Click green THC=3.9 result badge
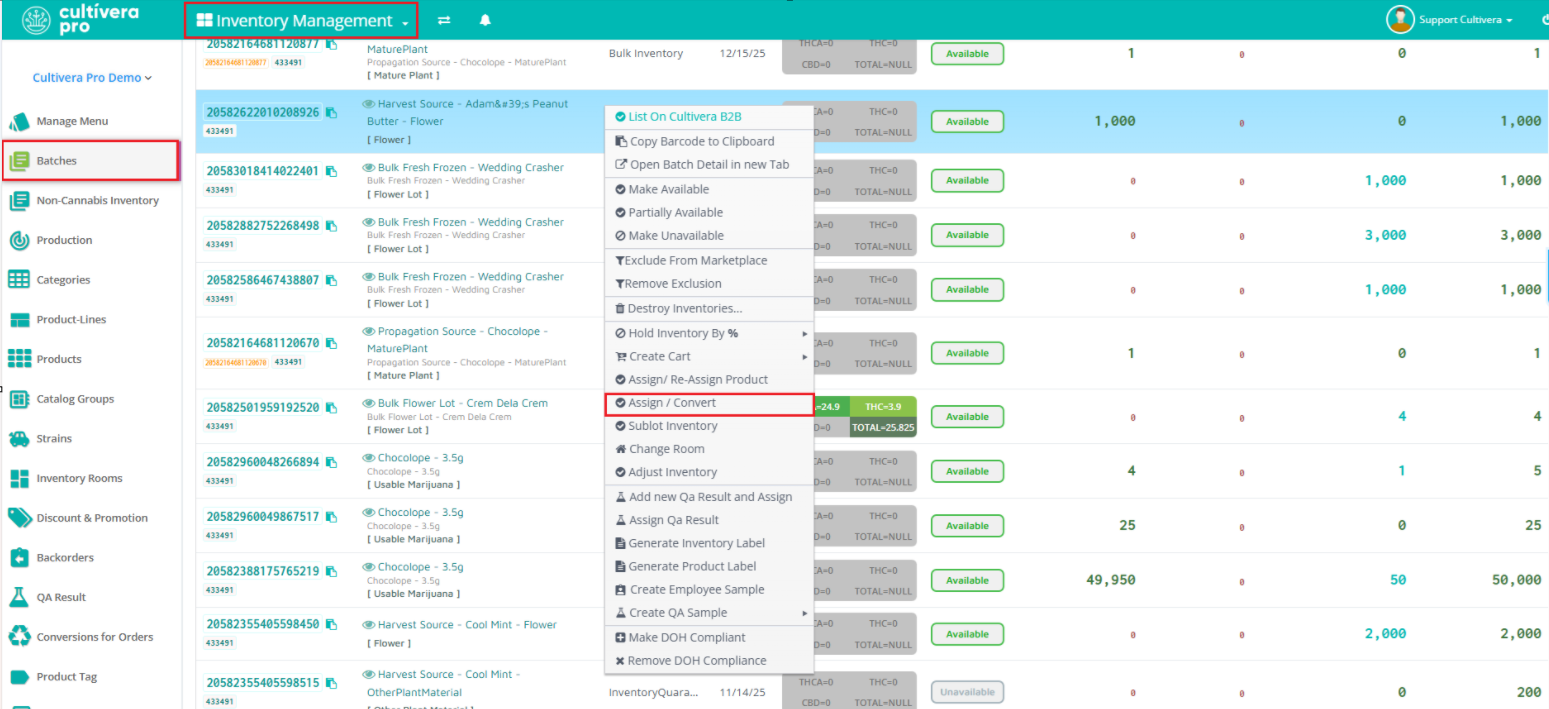 point(883,407)
